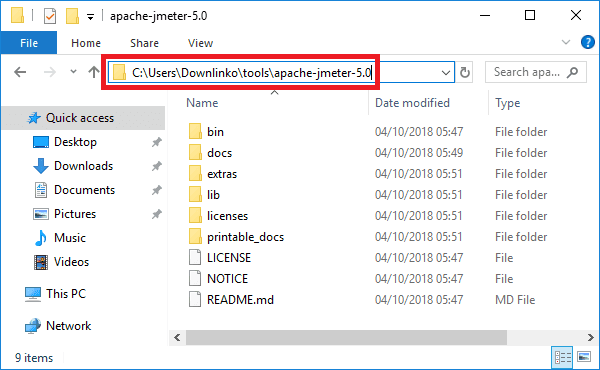Go forward with the Forward arrow
The height and width of the screenshot is (370, 600).
tap(49, 72)
